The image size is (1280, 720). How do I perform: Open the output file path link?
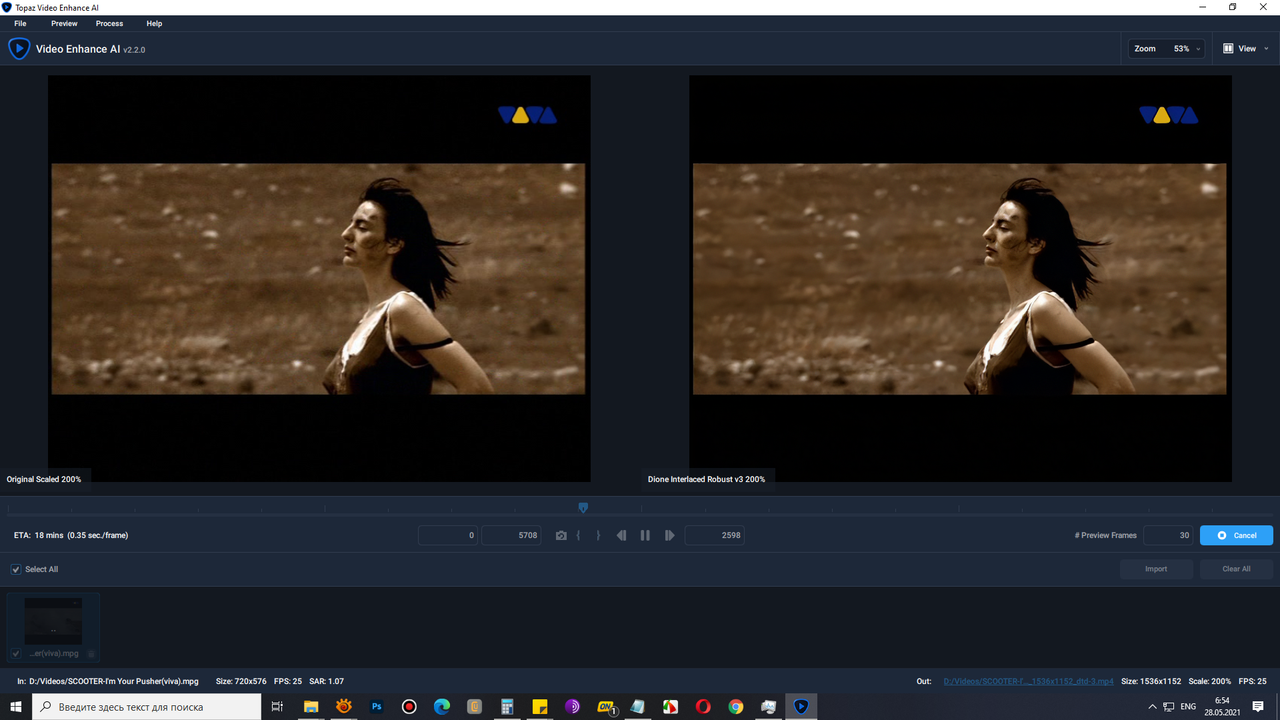[1028, 681]
